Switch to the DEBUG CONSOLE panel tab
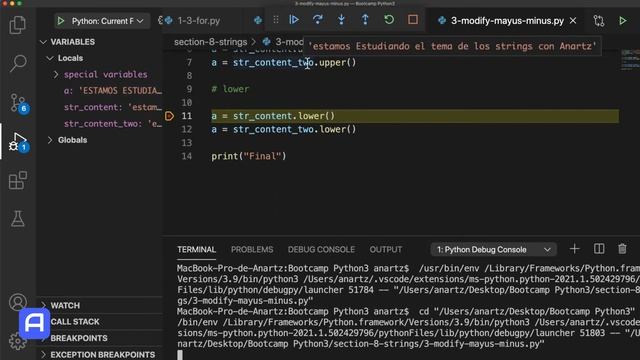Screen dimensions: 640x360 [x=321, y=249]
